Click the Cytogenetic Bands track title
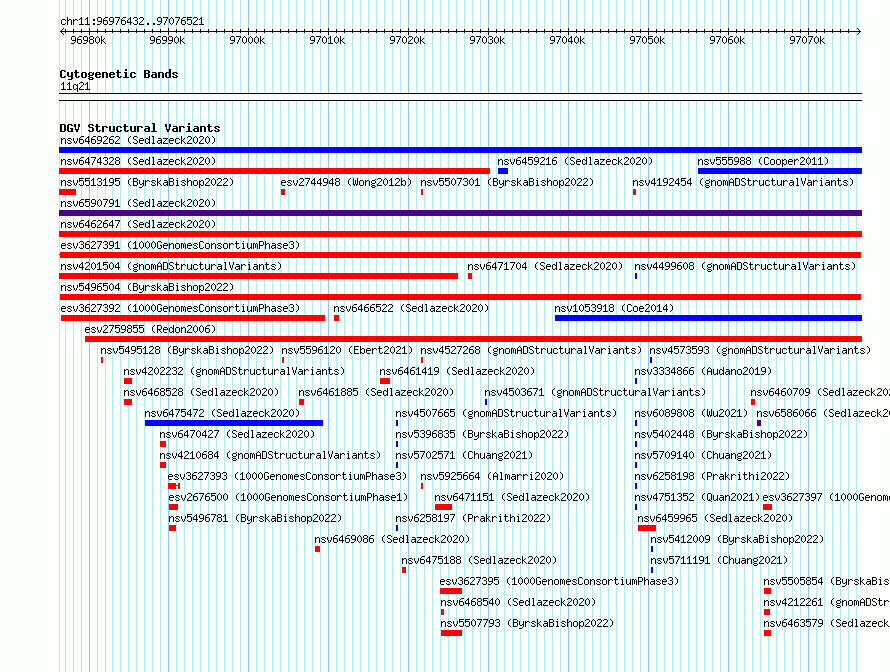The image size is (890, 672). tap(119, 74)
